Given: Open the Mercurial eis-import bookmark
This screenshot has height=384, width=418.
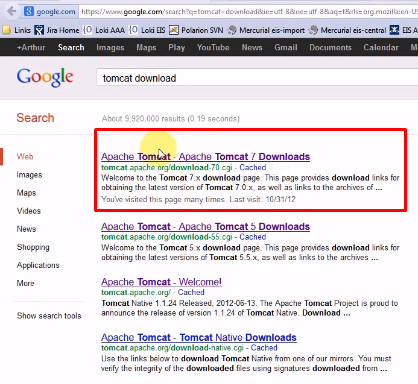Looking at the screenshot, I should click(x=266, y=30).
